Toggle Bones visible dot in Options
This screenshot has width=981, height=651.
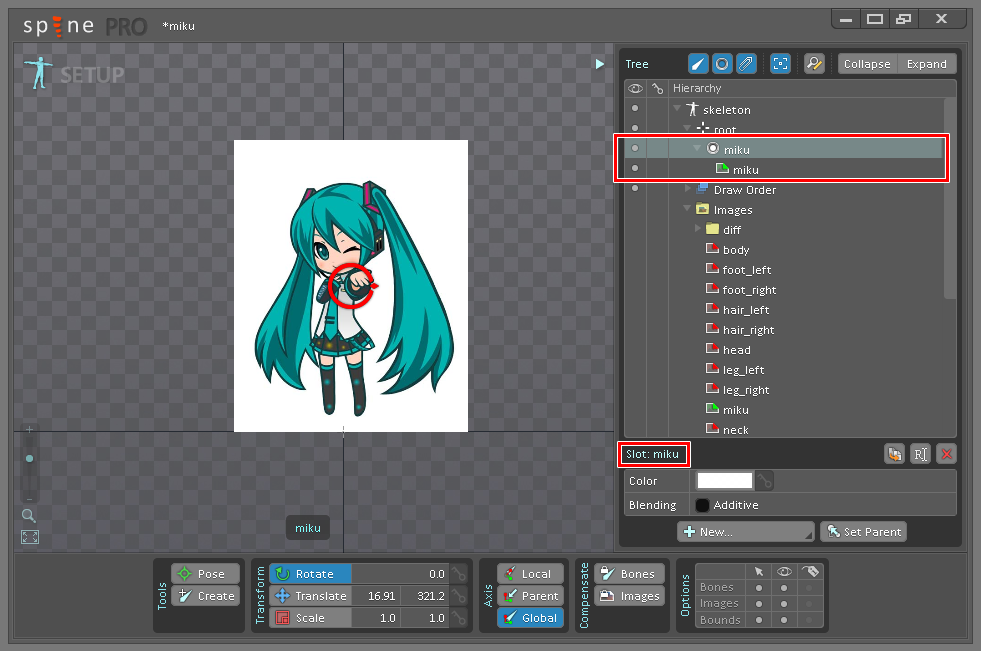pyautogui.click(x=784, y=588)
